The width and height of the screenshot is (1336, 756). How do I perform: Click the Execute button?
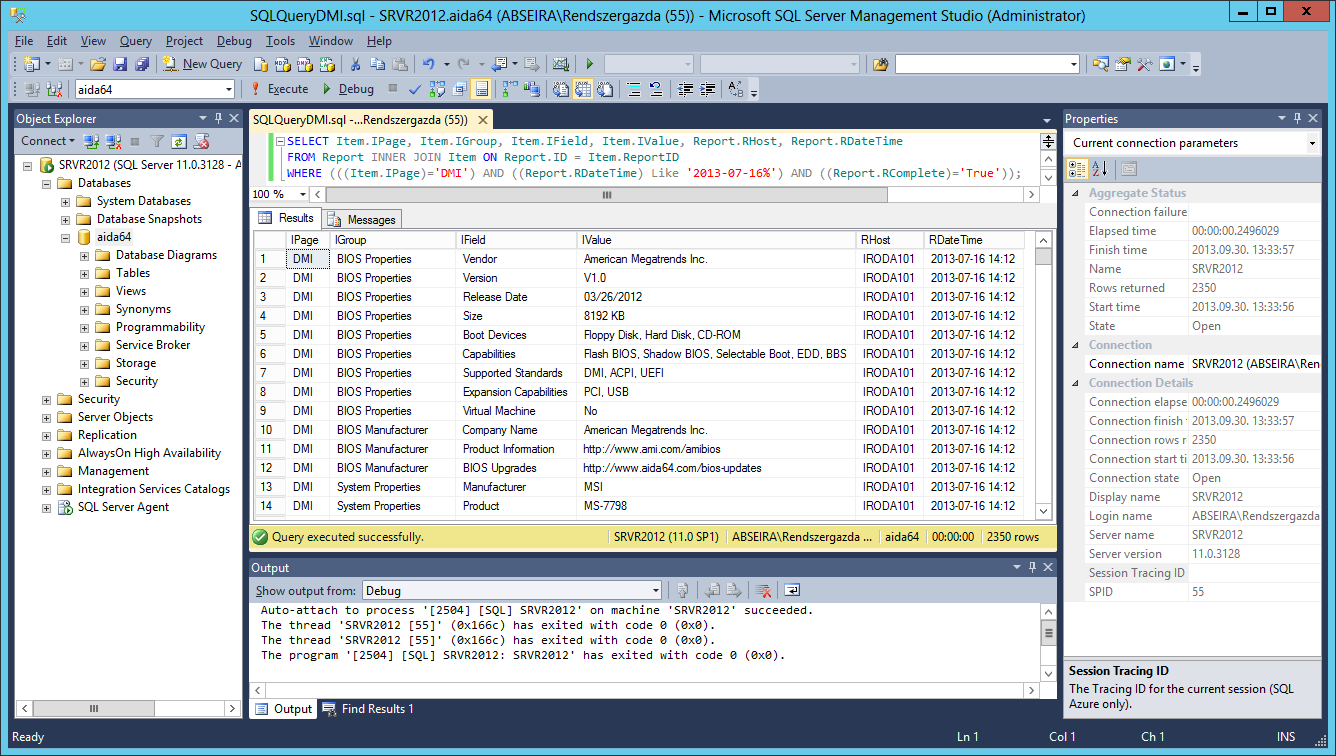click(279, 89)
